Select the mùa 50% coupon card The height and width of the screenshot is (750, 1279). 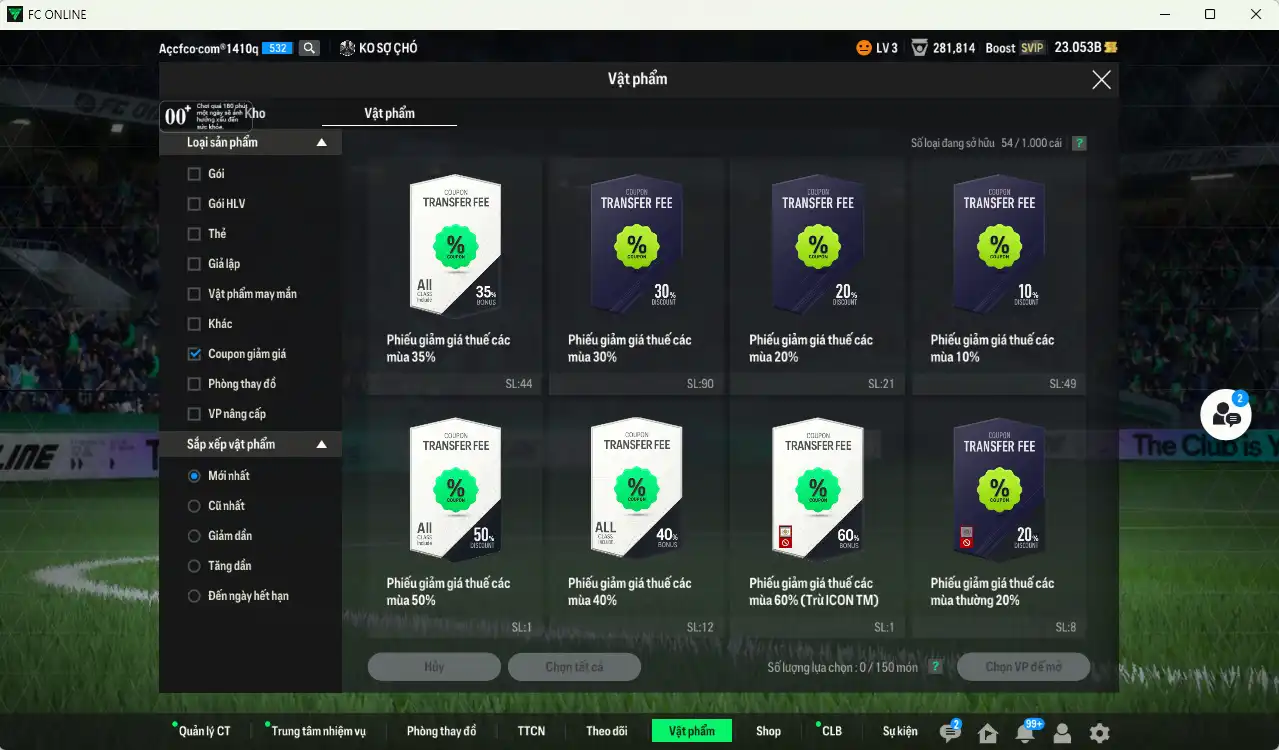455,519
